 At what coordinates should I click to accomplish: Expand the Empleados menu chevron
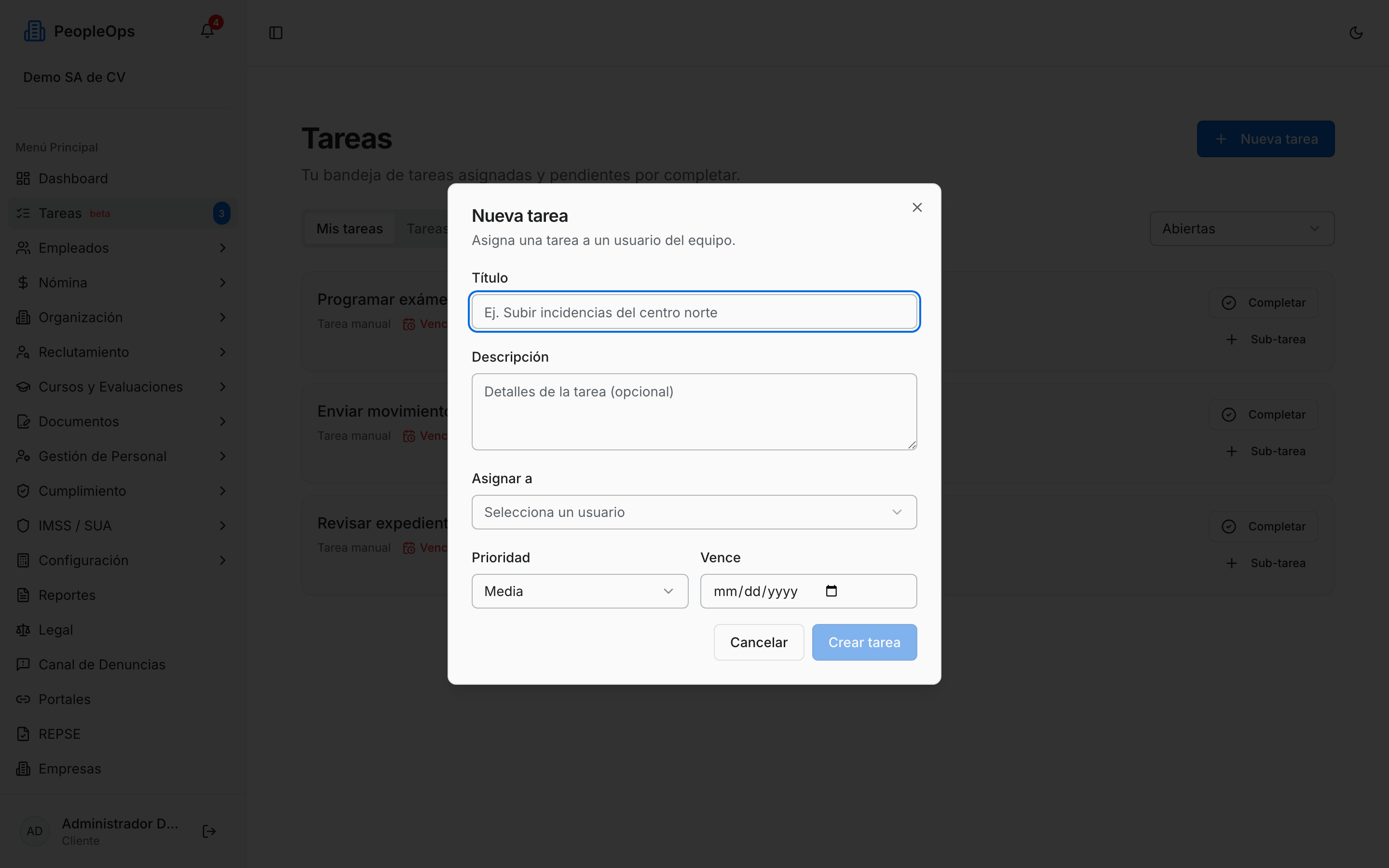coord(223,248)
